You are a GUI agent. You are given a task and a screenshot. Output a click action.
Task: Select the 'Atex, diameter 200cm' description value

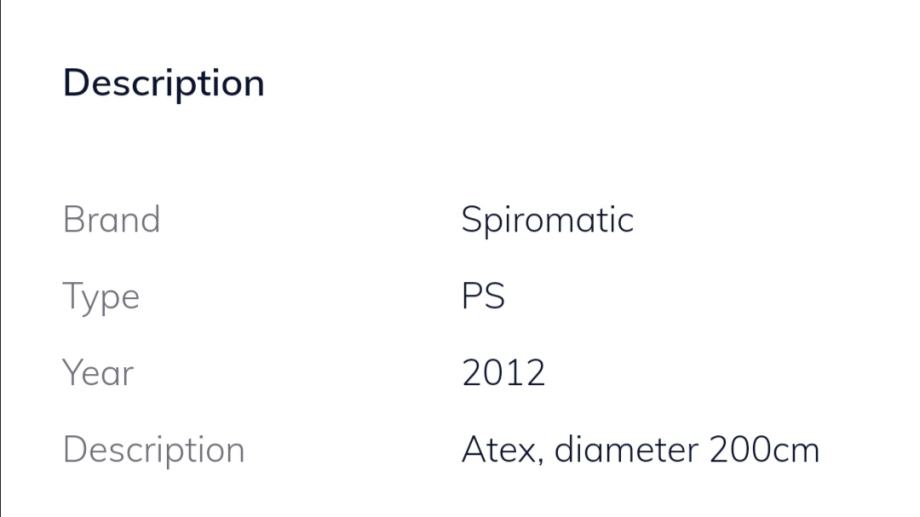[640, 450]
